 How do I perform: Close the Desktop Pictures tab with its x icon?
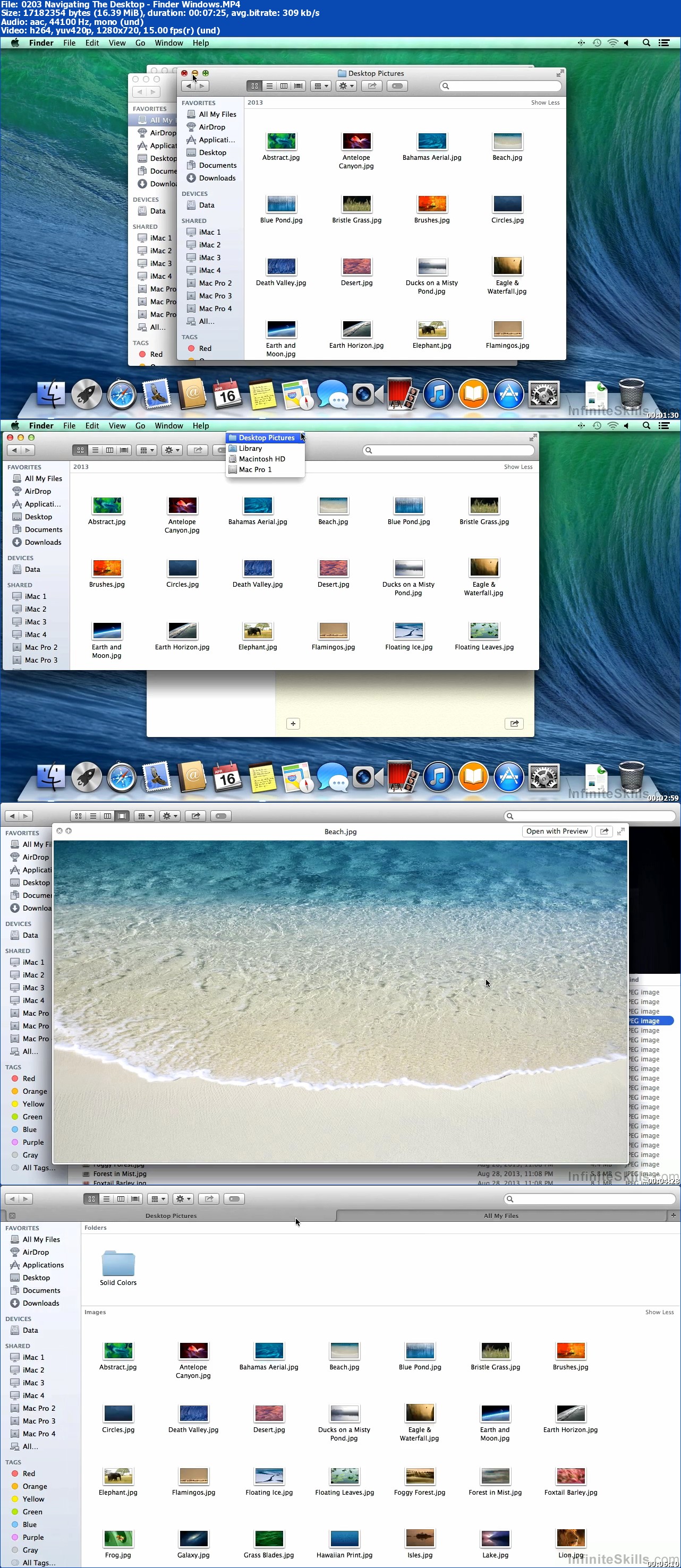pos(12,1215)
